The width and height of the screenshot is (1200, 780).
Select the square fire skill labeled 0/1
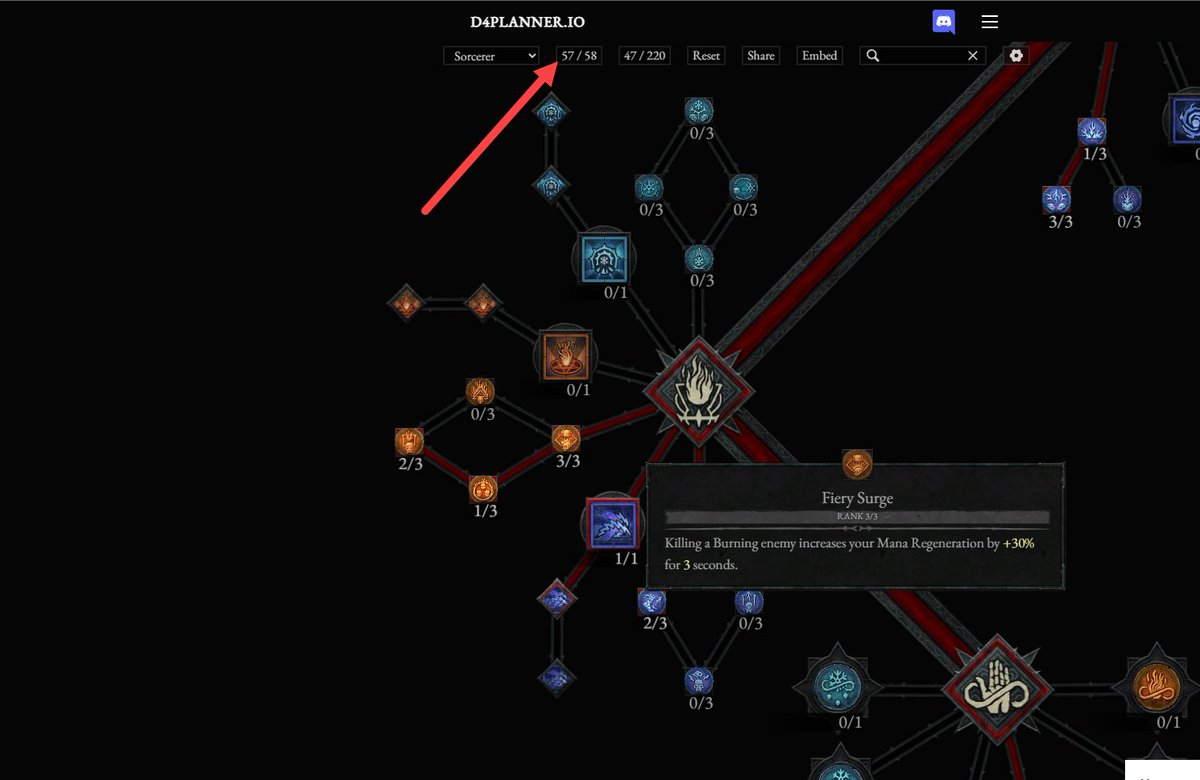567,356
